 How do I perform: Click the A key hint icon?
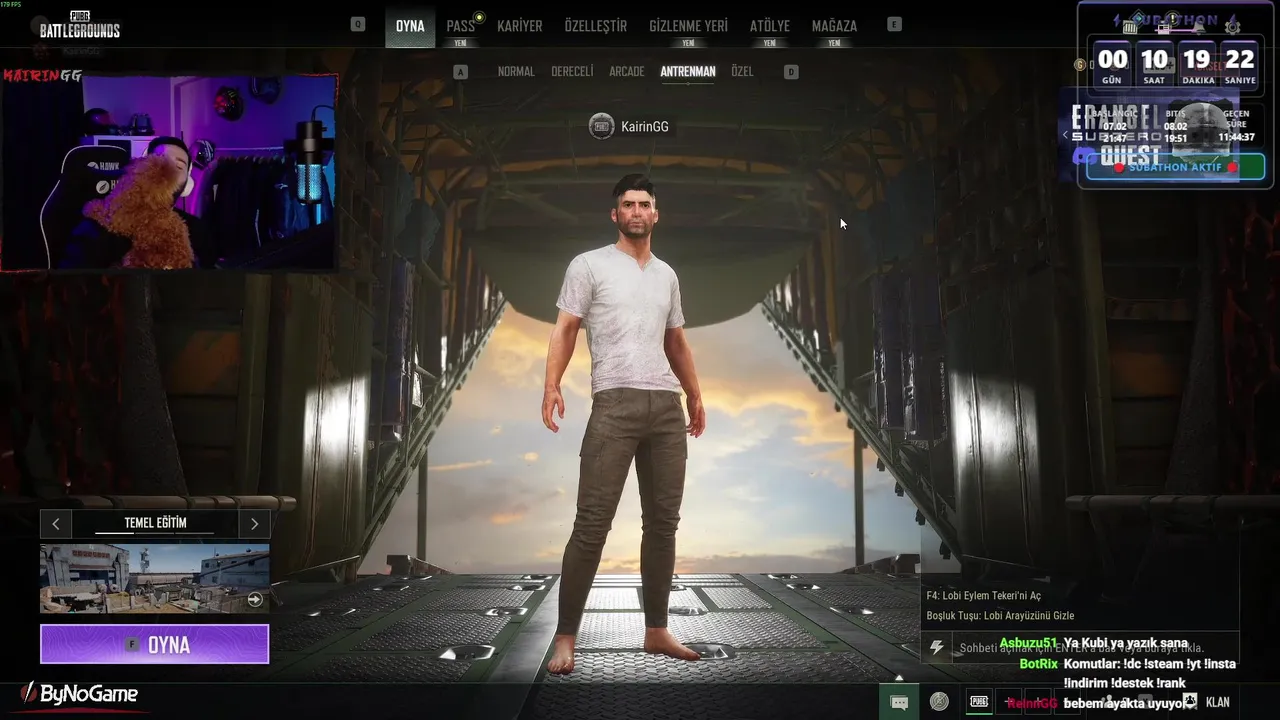tap(460, 72)
